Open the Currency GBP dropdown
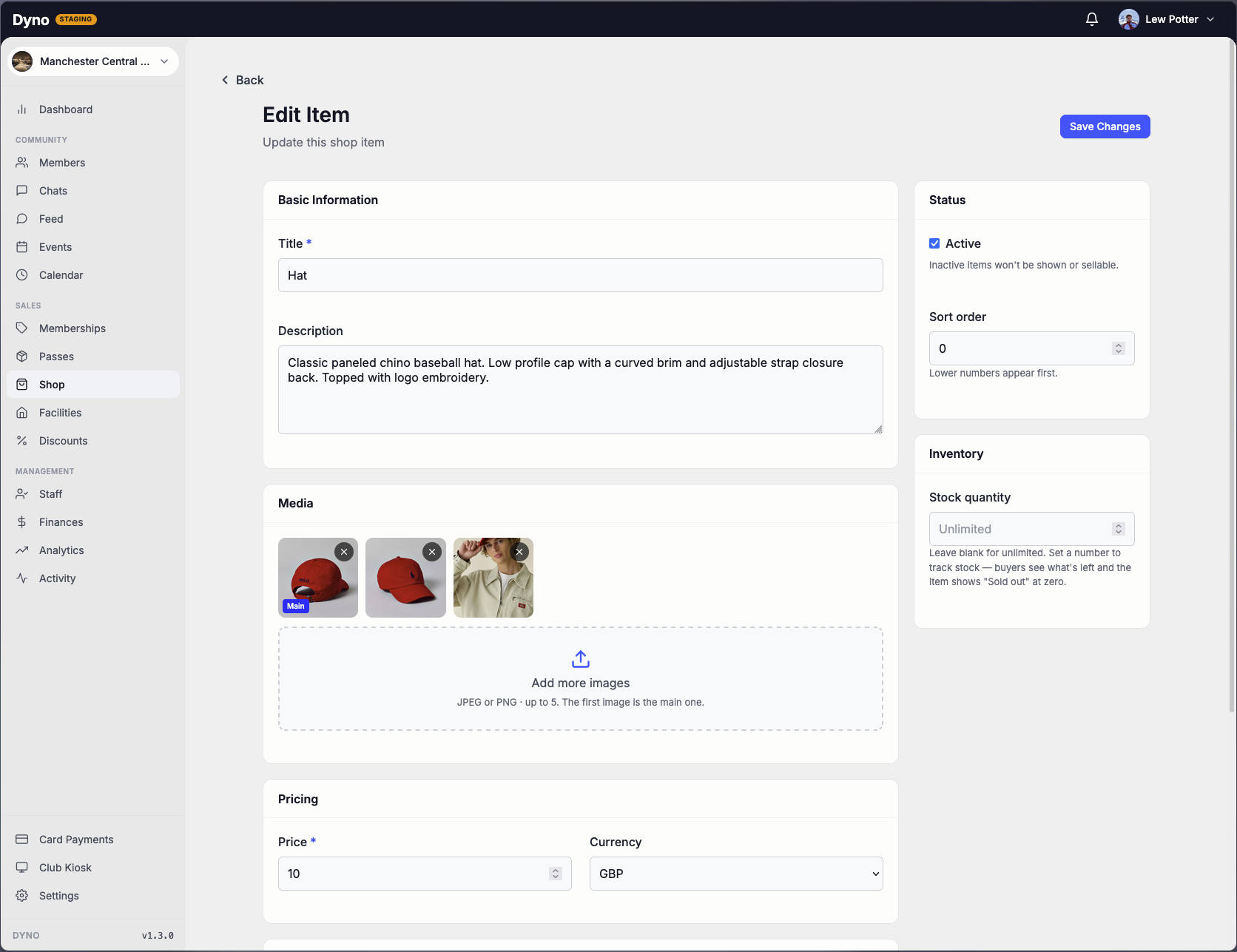 coord(736,874)
